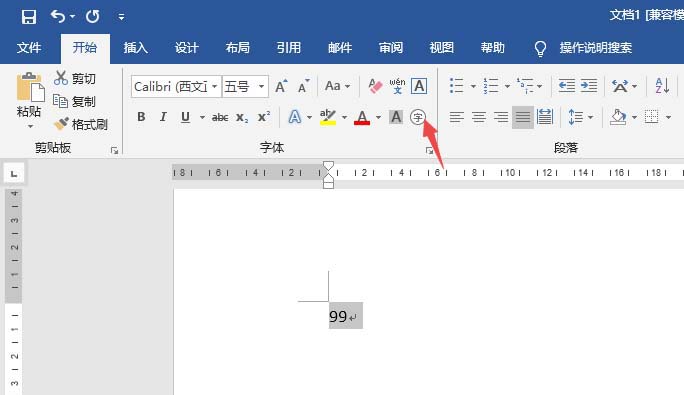Clear all formatting with eraser icon
Screen dimensions: 684x395
[x=375, y=86]
